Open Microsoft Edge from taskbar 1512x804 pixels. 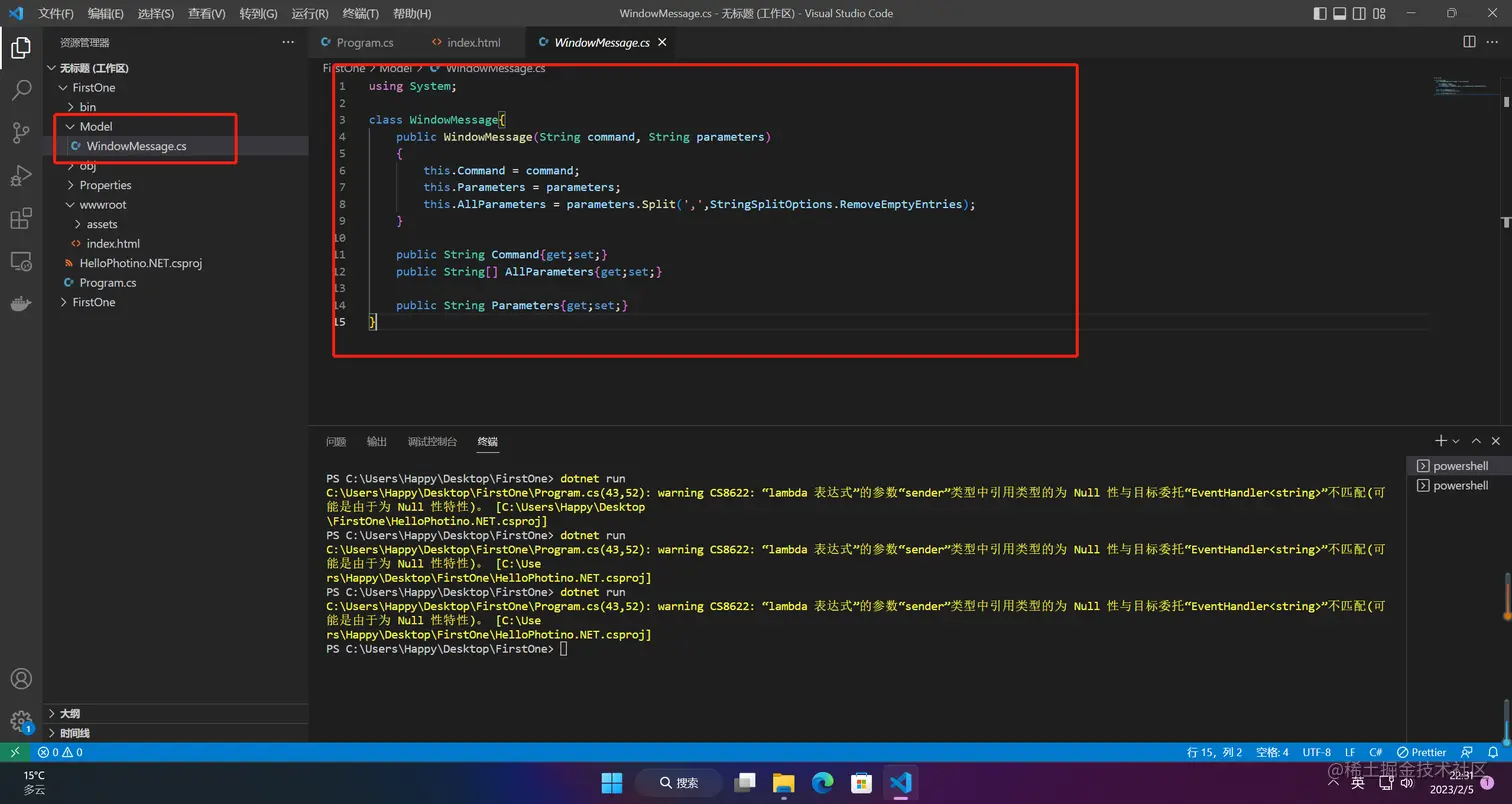click(x=822, y=782)
